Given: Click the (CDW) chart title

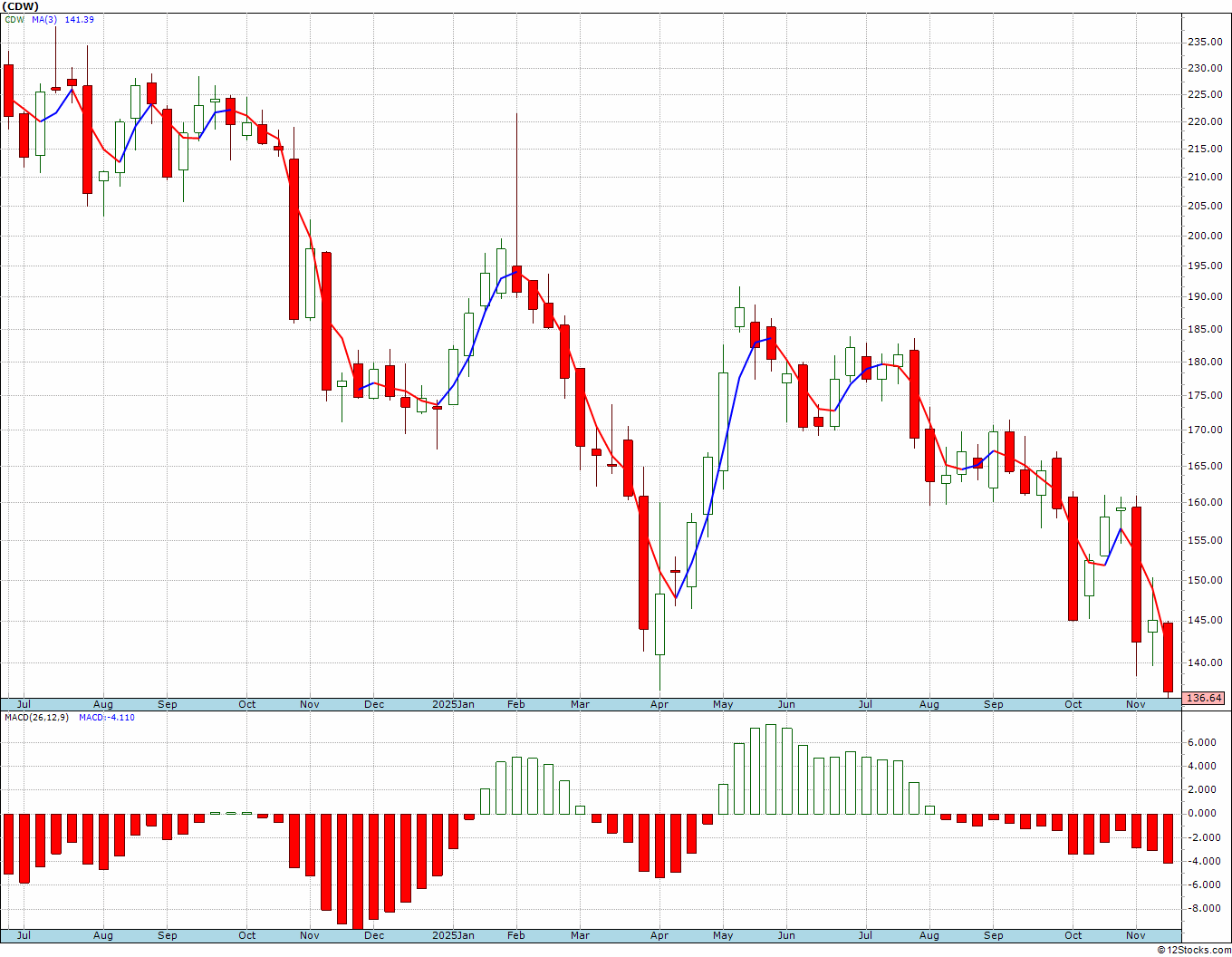Looking at the screenshot, I should pyautogui.click(x=21, y=6).
